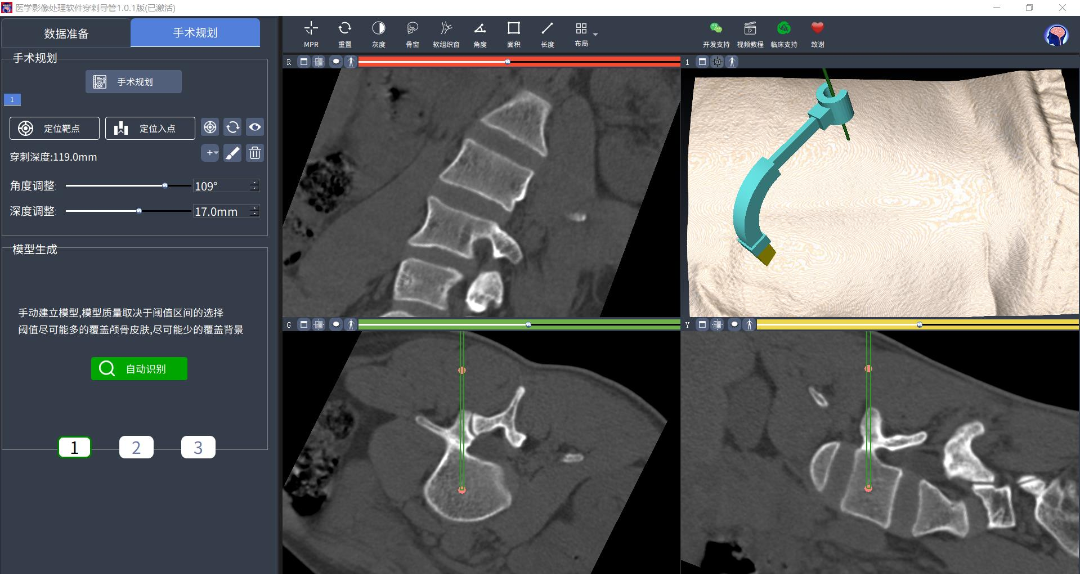
Task: Select step 2 in model generation
Action: click(136, 447)
